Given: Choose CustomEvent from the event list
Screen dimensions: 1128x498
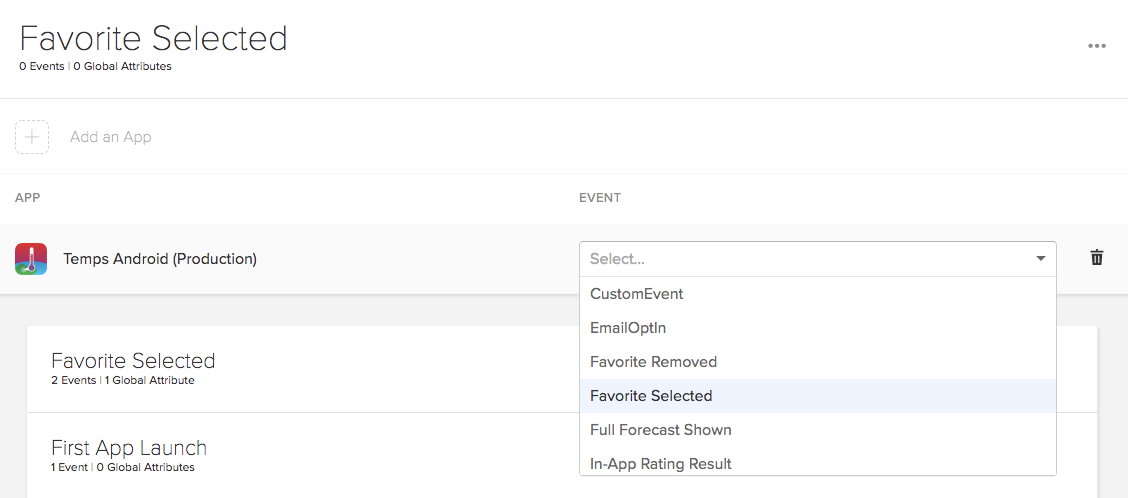Looking at the screenshot, I should (x=637, y=294).
